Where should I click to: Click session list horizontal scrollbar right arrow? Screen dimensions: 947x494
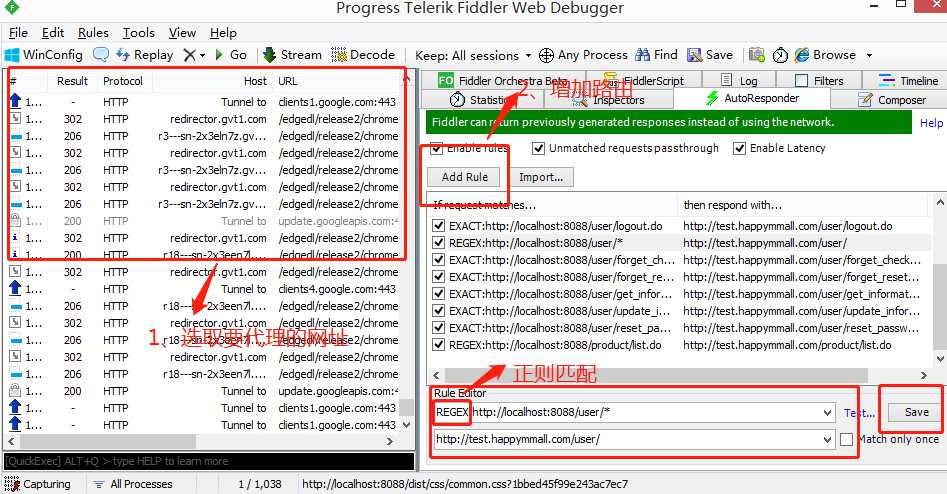390,441
